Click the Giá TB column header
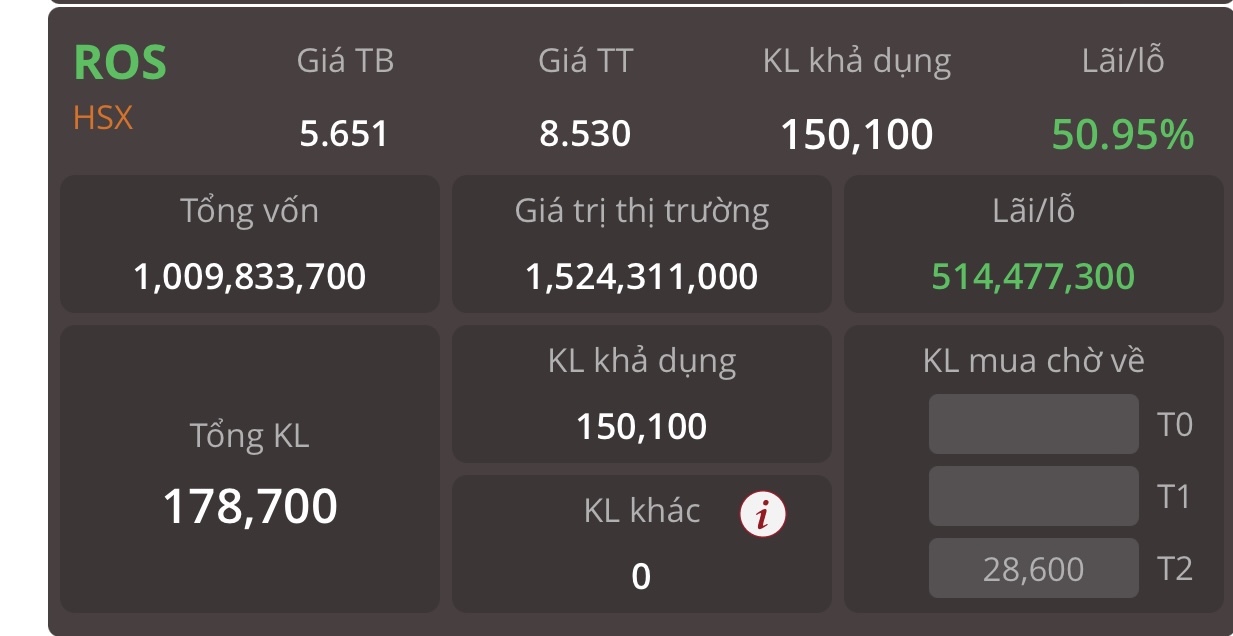 tap(345, 61)
